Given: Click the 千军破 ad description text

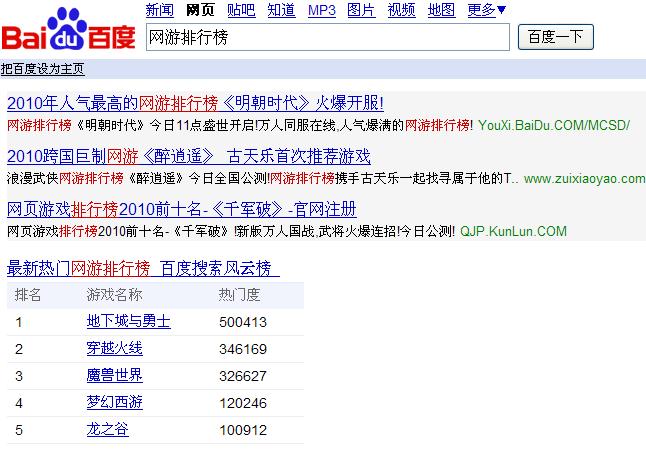Looking at the screenshot, I should tap(231, 231).
